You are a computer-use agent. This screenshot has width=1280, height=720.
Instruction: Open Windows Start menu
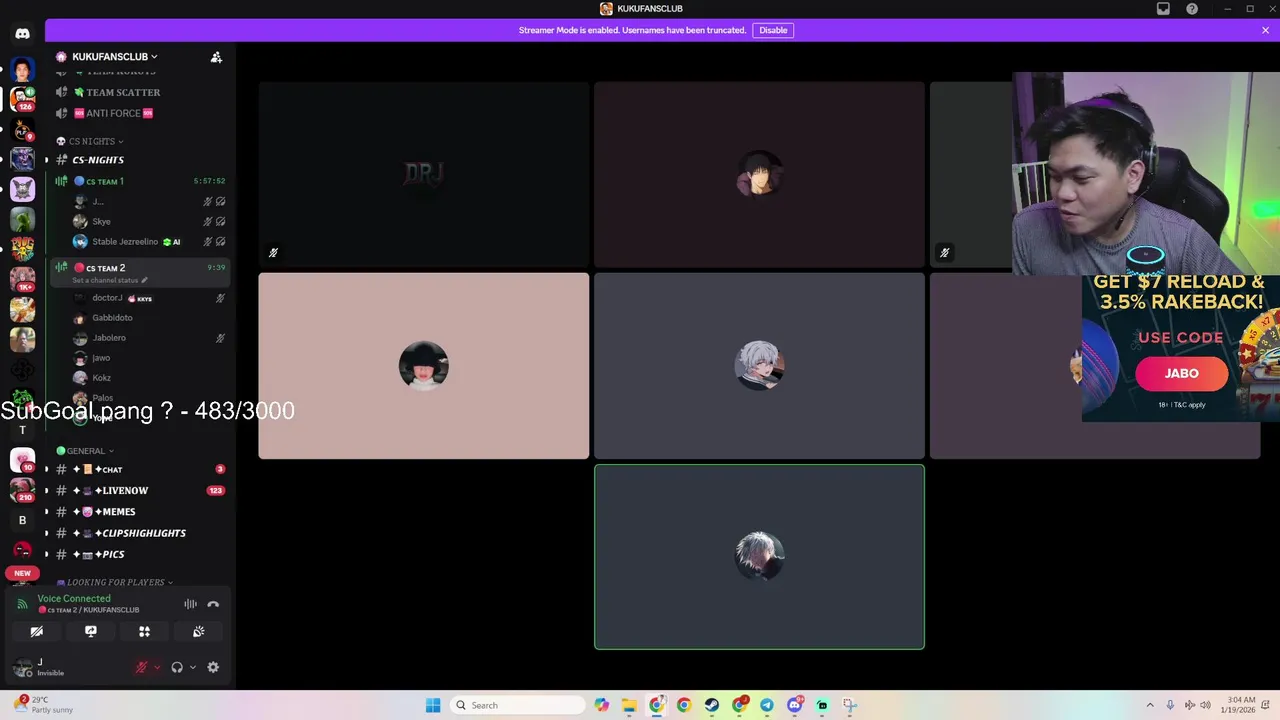[433, 705]
